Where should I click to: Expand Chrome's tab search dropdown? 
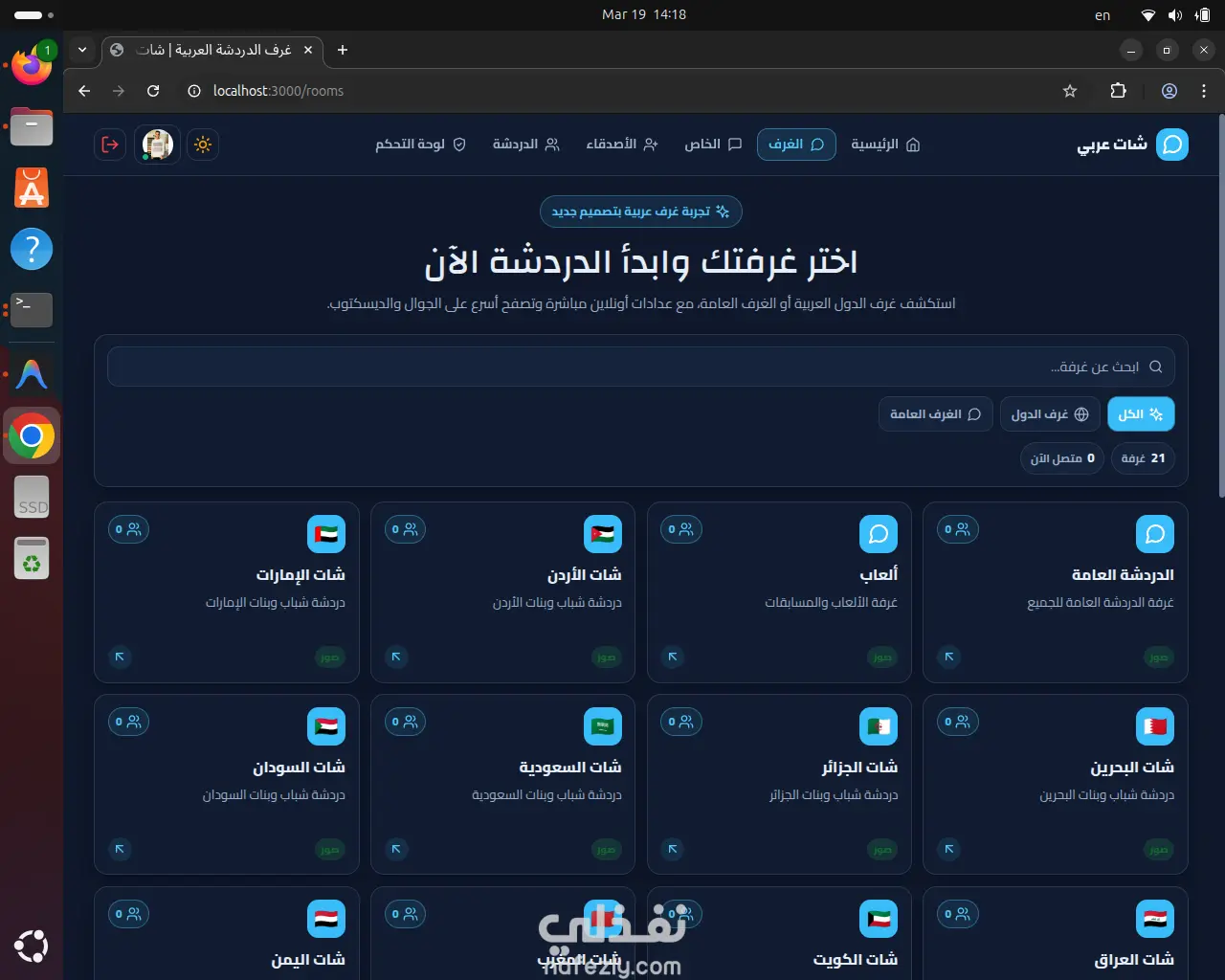point(82,50)
